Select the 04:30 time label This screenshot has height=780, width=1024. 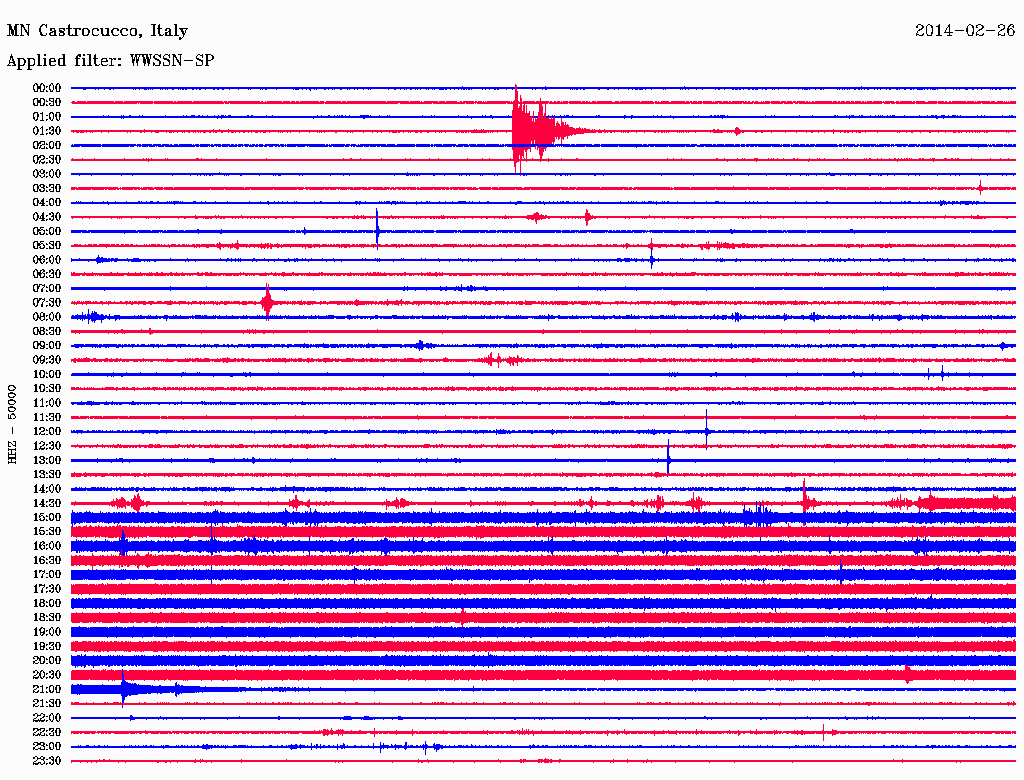tap(46, 217)
